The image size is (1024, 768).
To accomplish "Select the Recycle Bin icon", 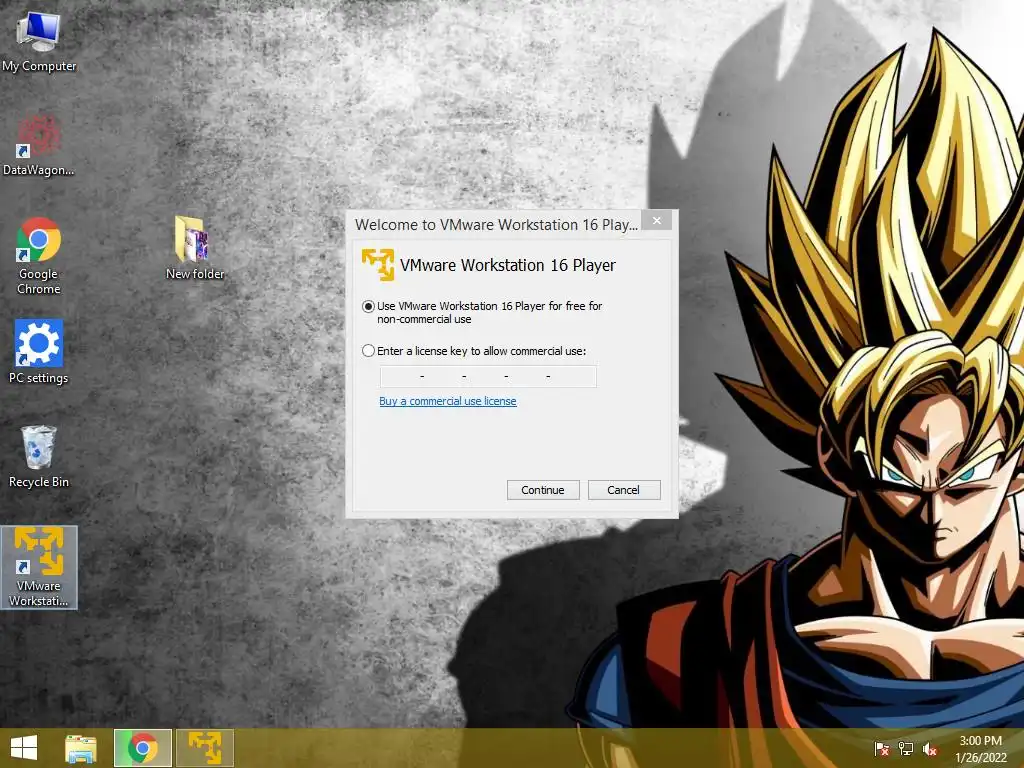I will (x=39, y=456).
